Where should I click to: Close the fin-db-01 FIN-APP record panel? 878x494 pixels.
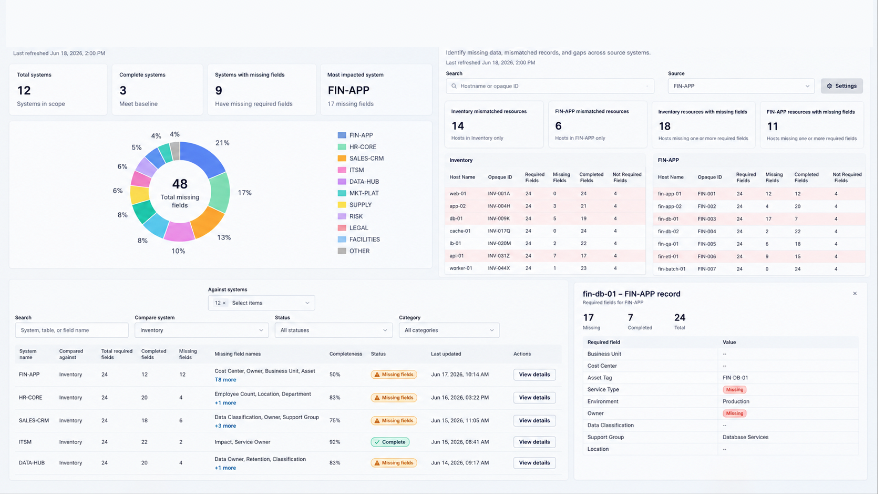[854, 293]
